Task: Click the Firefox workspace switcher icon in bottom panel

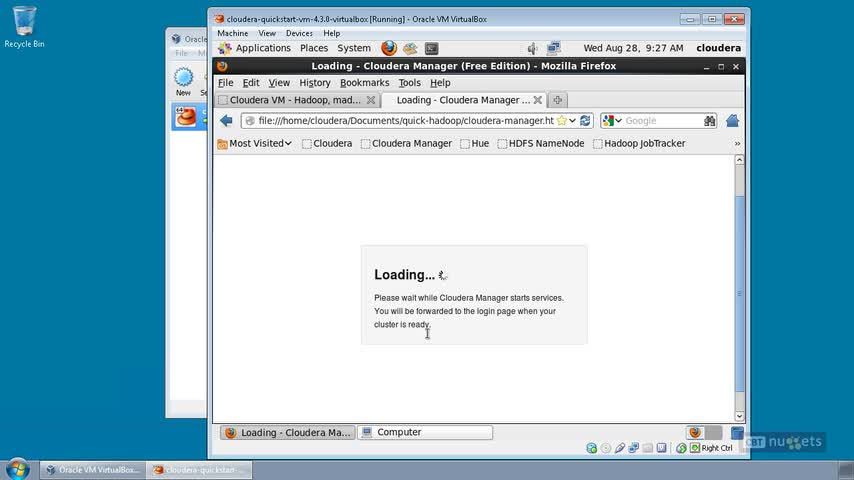Action: 695,433
